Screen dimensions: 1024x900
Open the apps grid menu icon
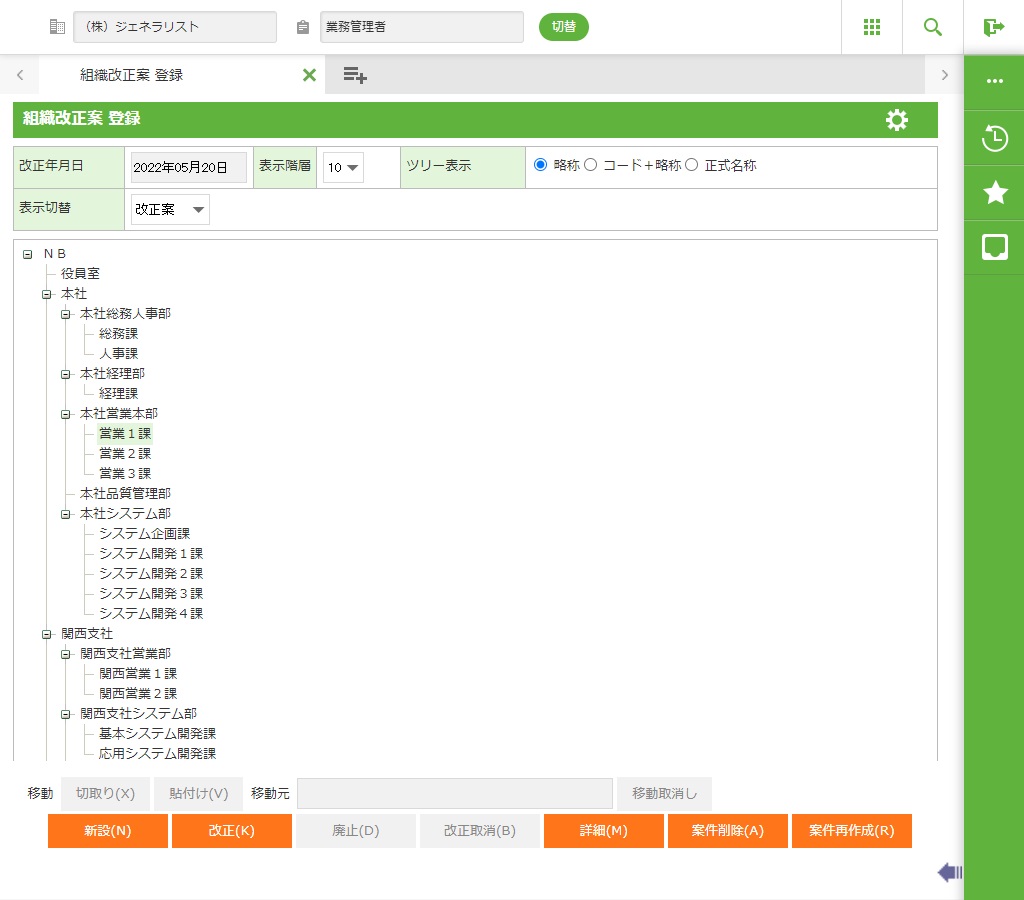click(871, 27)
